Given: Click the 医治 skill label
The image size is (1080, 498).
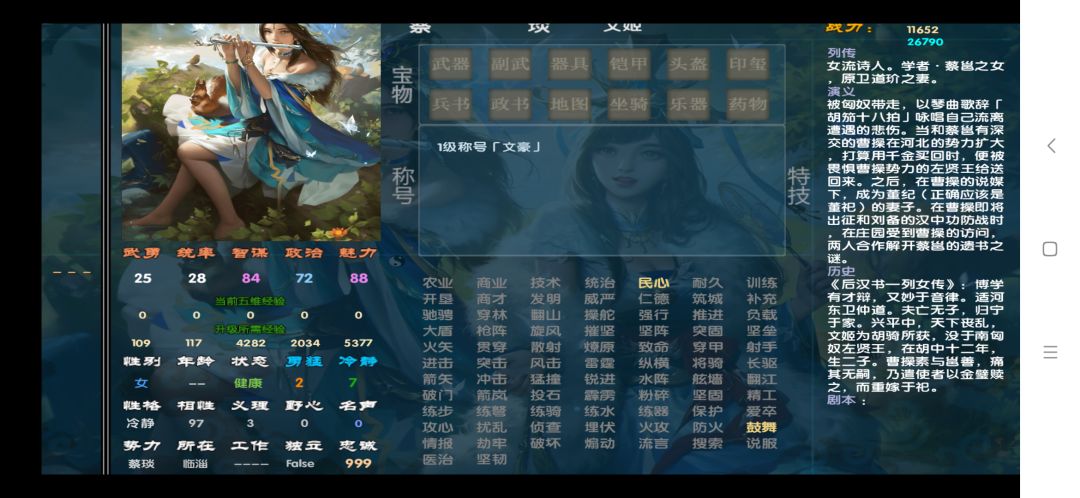Looking at the screenshot, I should click(x=437, y=459).
